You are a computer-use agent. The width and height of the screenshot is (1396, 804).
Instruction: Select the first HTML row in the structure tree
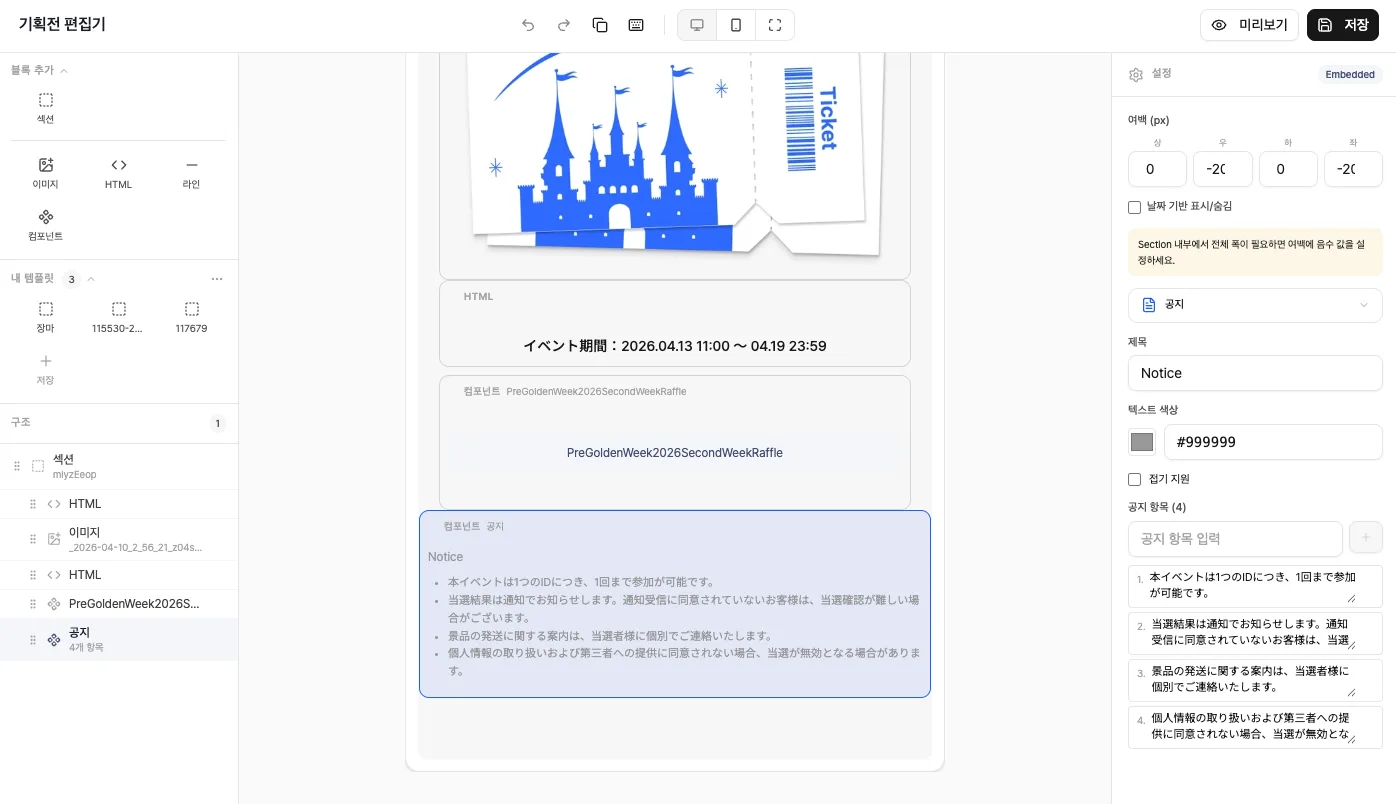119,504
